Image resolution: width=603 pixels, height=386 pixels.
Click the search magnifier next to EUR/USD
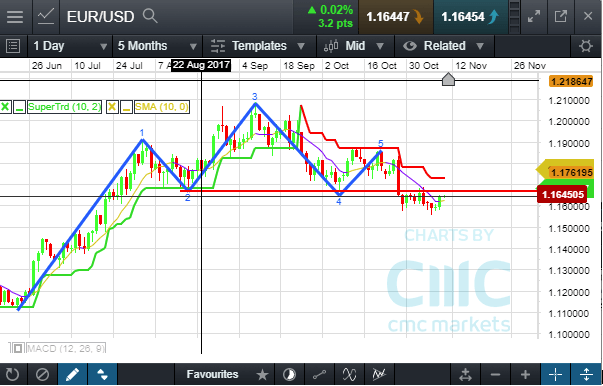150,16
